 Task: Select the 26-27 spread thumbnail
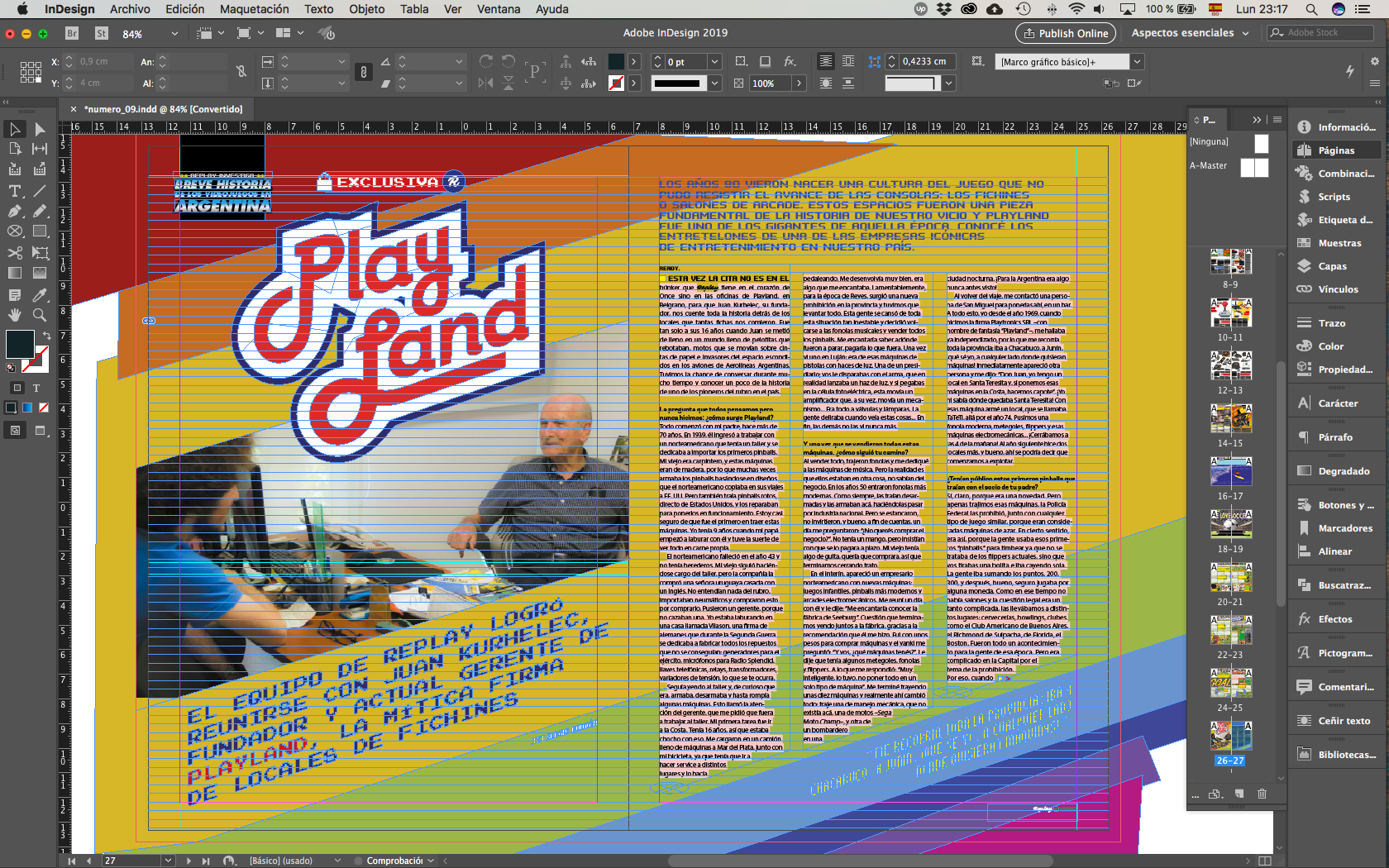point(1230,734)
